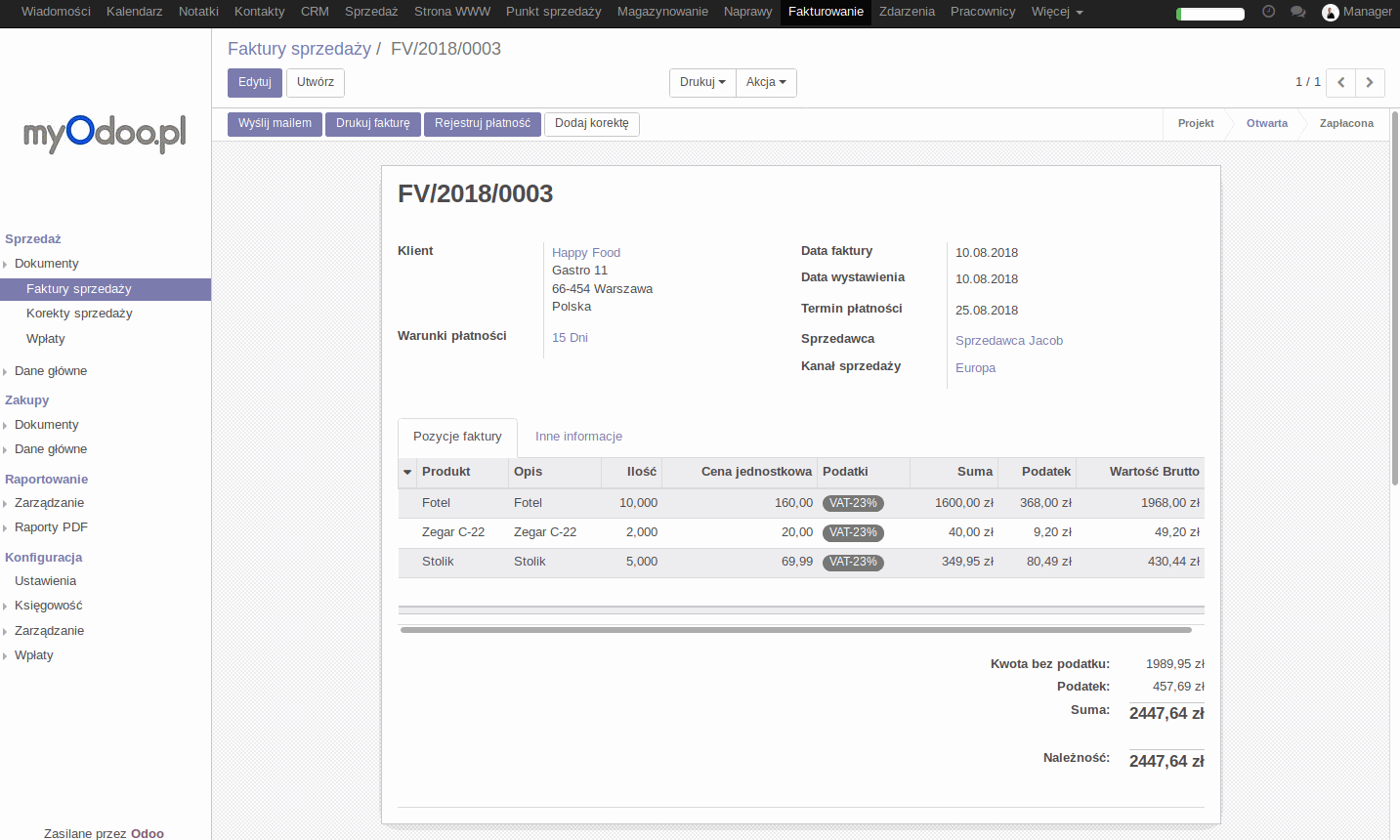Select Wpłaty under Sprzedaż Dokumenty
1400x840 pixels.
(46, 339)
